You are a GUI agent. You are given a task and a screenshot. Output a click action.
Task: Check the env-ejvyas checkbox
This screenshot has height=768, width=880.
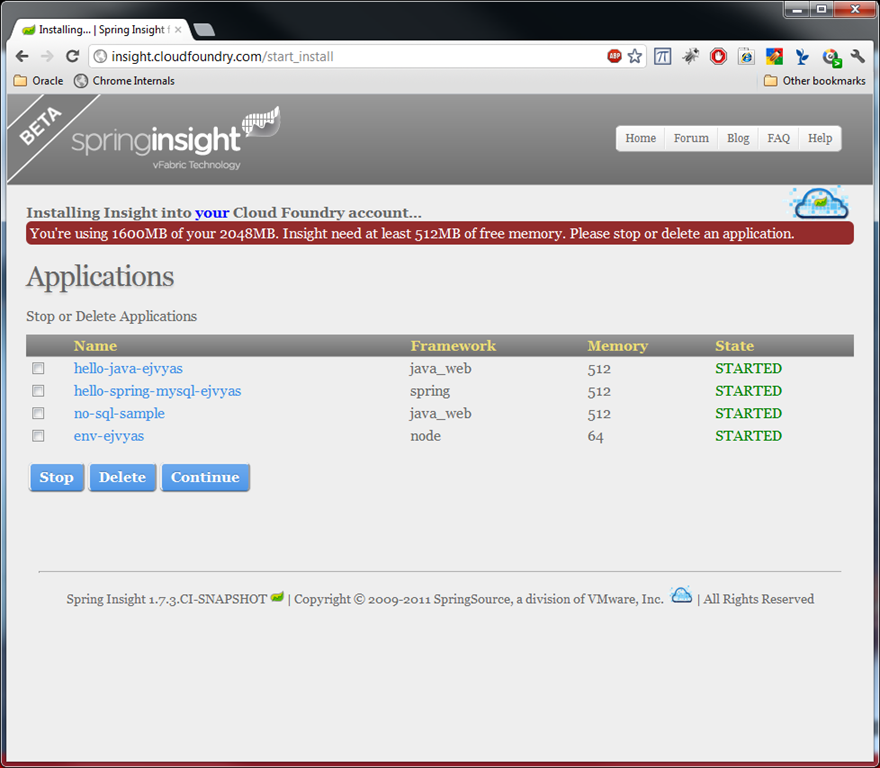click(x=38, y=436)
